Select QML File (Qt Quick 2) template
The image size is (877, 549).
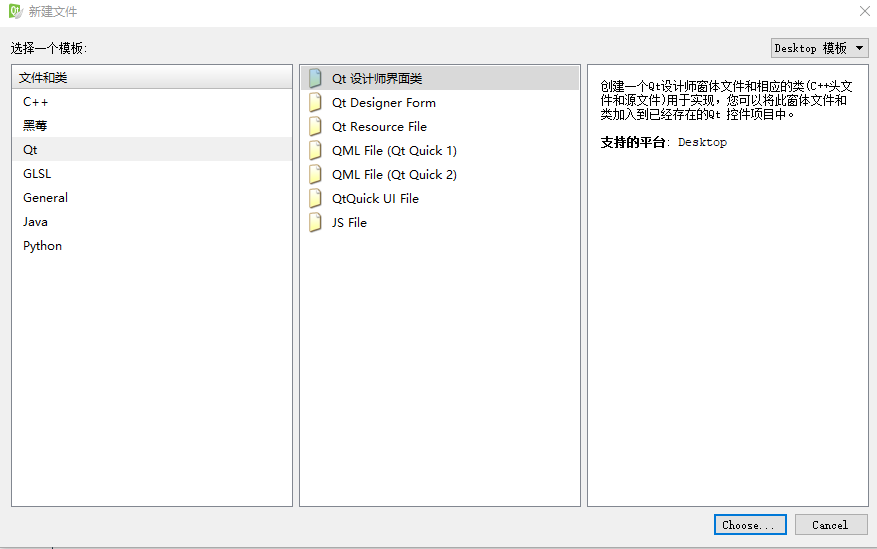[440, 174]
